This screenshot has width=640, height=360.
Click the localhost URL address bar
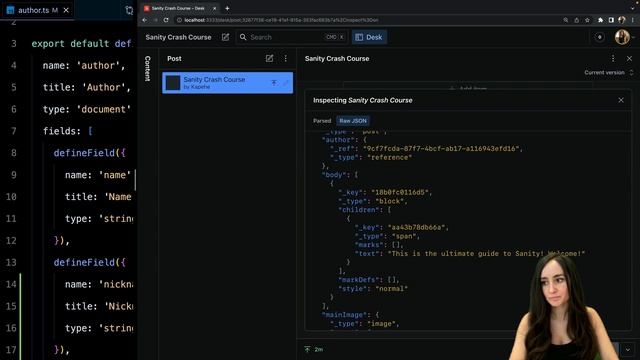tap(282, 20)
